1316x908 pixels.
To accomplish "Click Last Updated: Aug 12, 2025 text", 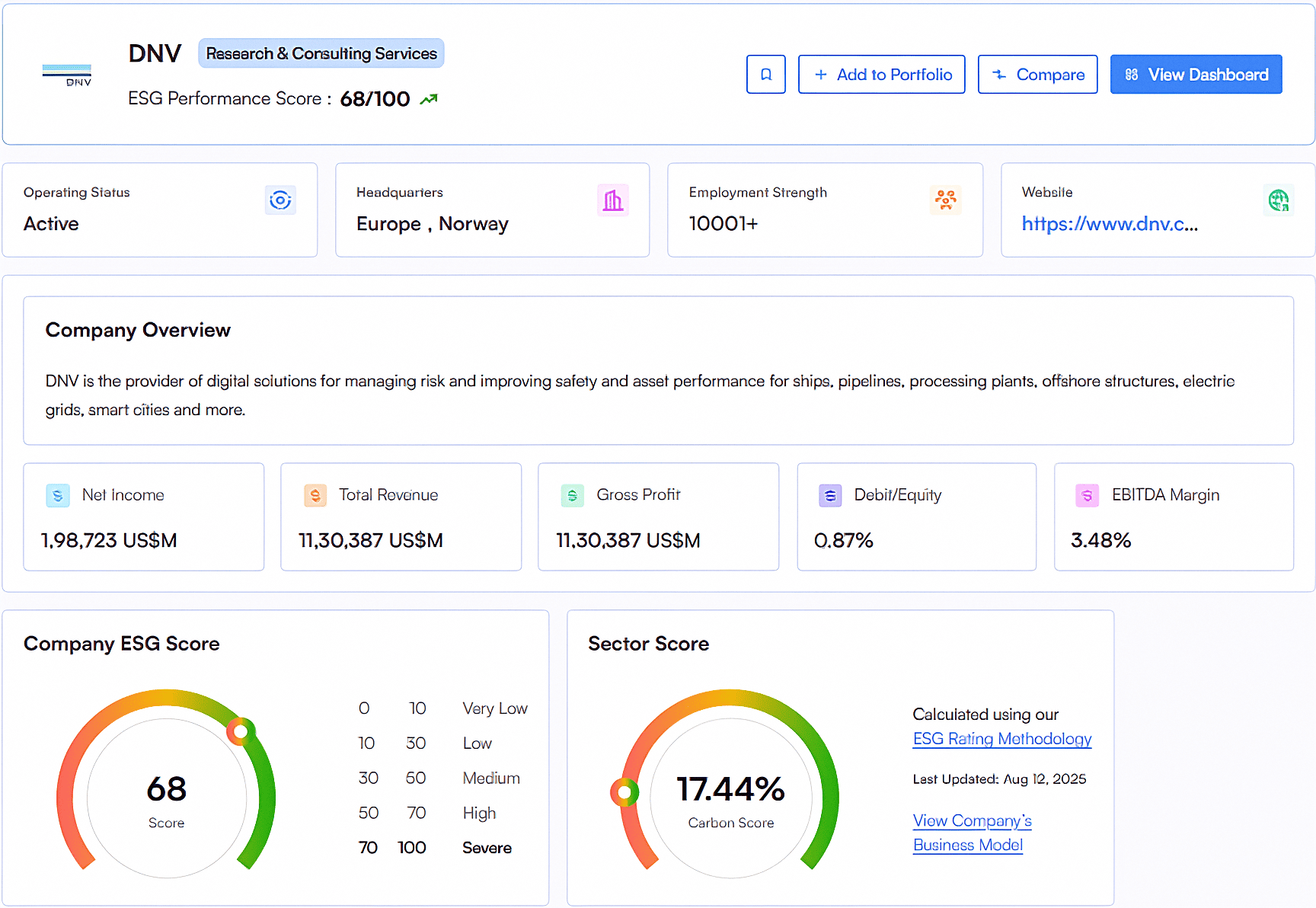I will 1000,779.
